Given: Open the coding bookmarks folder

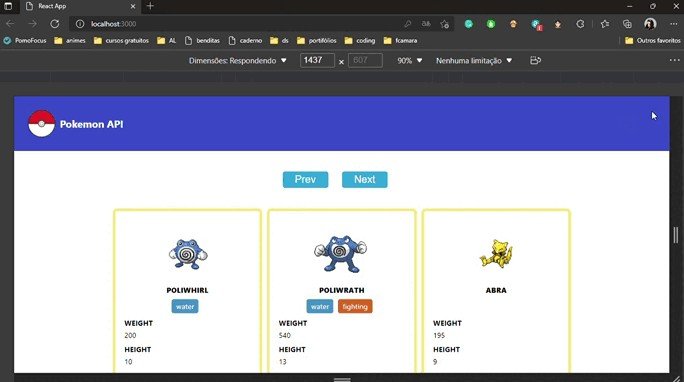Looking at the screenshot, I should [360, 41].
